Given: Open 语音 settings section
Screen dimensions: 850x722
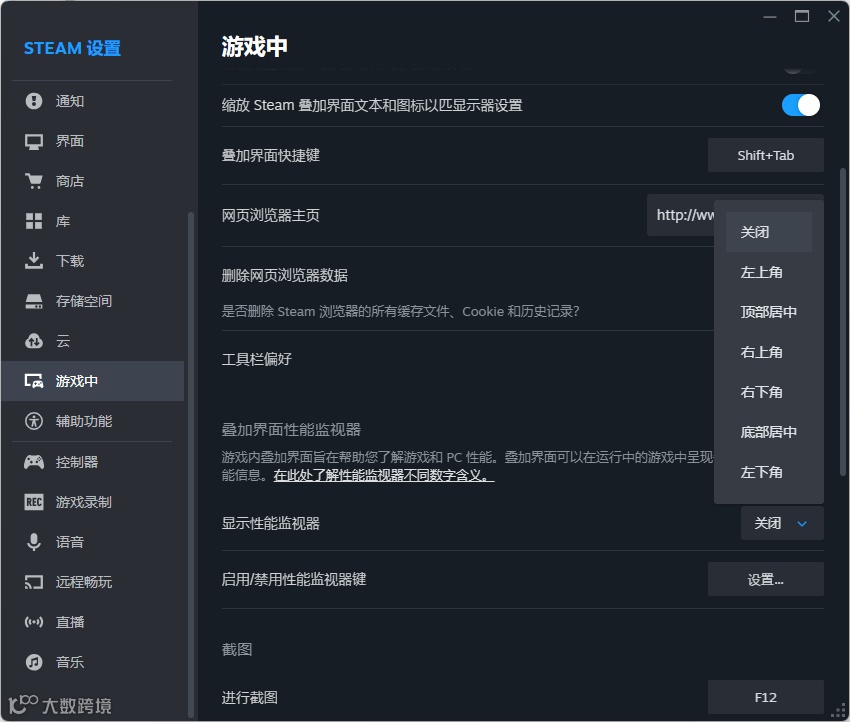Looking at the screenshot, I should [x=93, y=542].
